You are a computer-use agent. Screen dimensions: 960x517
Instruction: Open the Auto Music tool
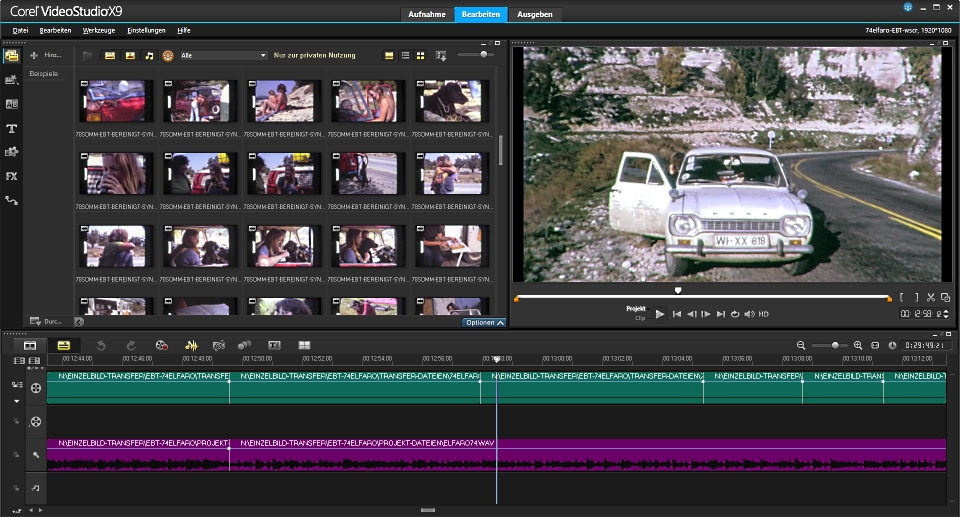(219, 345)
